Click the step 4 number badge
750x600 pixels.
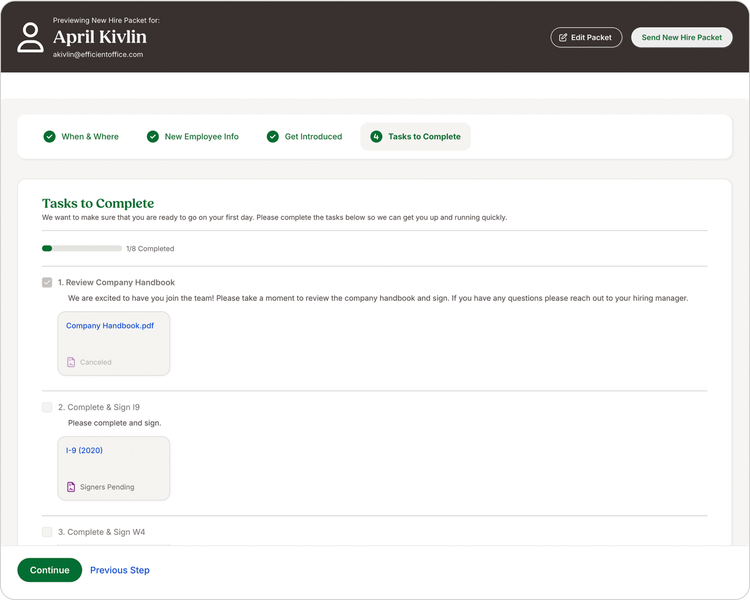[x=376, y=136]
